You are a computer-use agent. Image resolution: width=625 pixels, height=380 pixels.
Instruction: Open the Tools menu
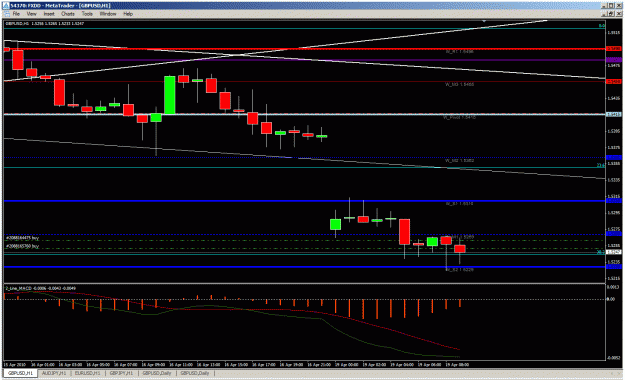coord(87,14)
